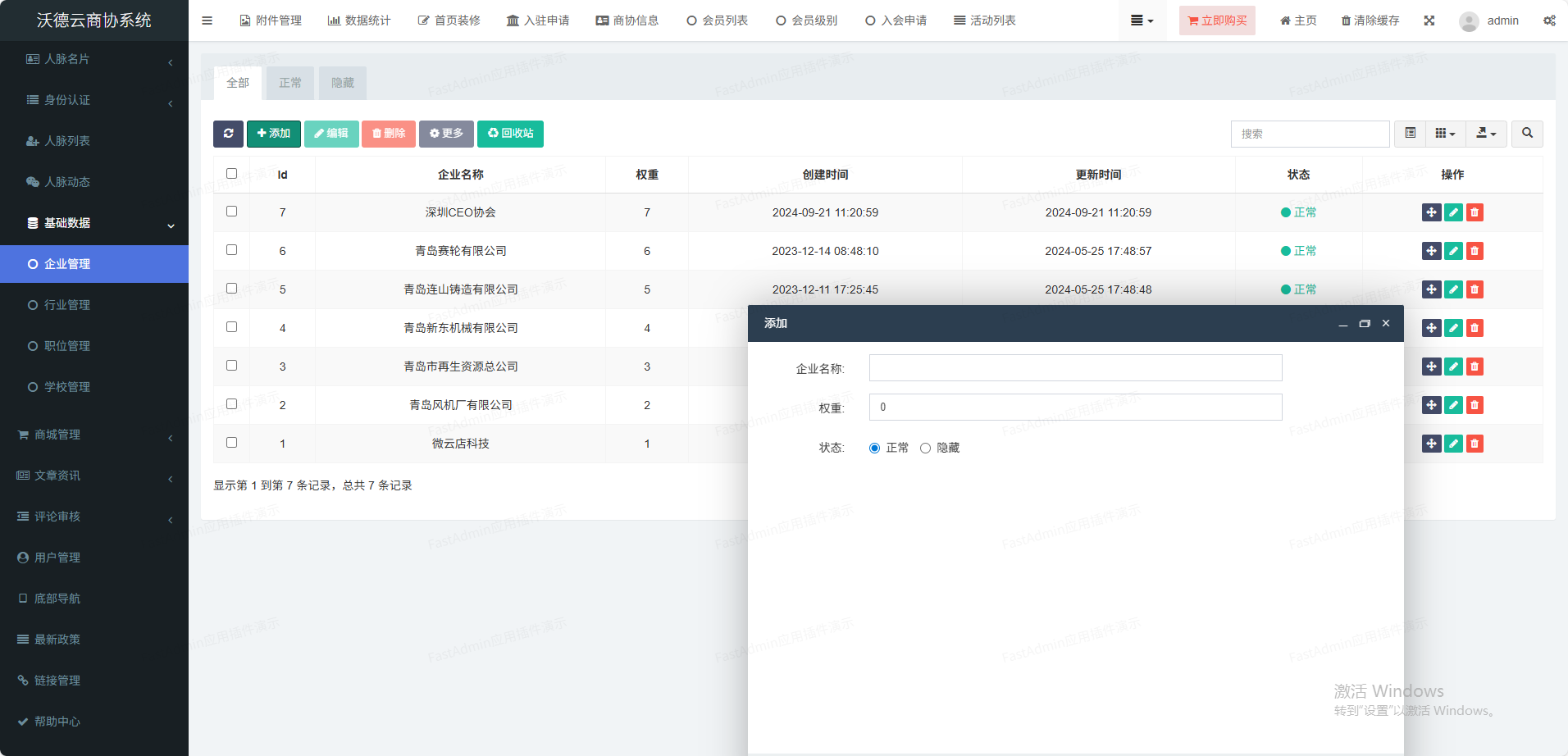Screen dimensions: 1568x756
Task: Toggle table list view icon
Action: click(1410, 134)
